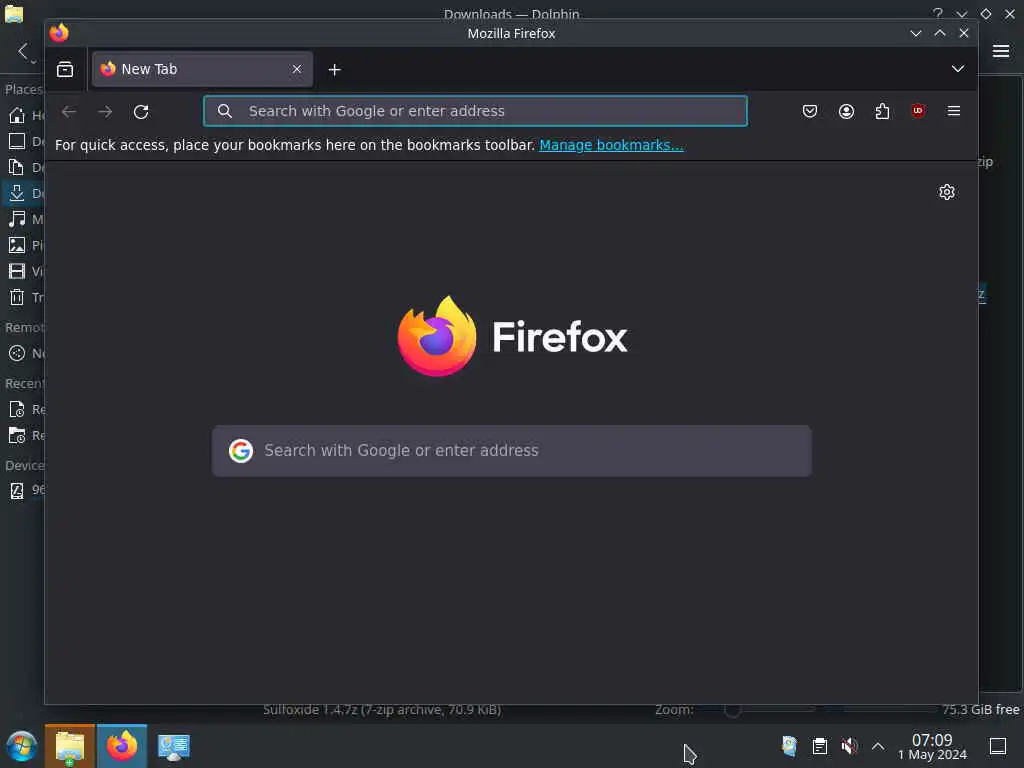Click Firefox window icon in title bar
Screen dimensions: 1024x768
click(59, 33)
